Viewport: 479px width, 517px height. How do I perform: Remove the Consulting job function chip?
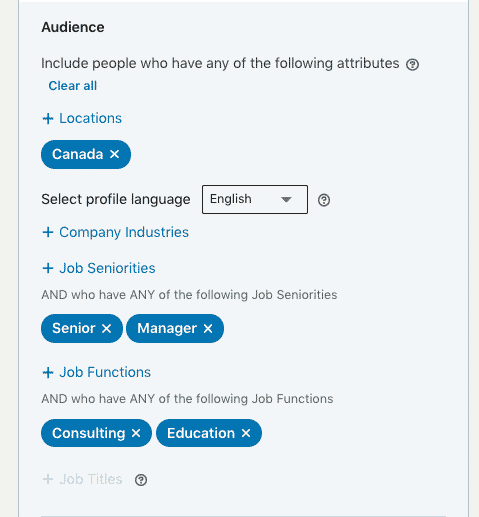(136, 433)
